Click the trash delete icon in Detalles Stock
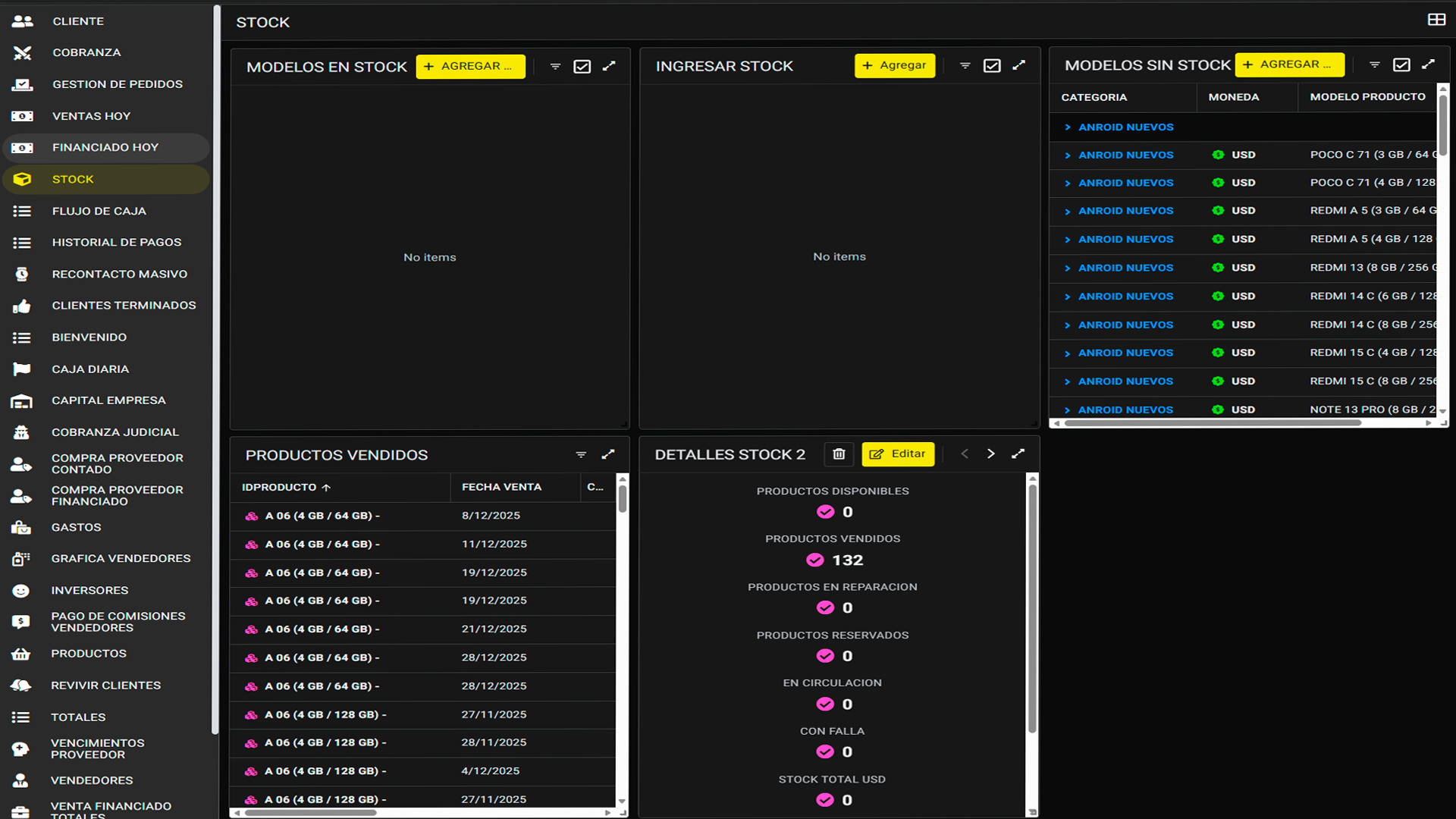This screenshot has width=1456, height=819. pos(839,454)
